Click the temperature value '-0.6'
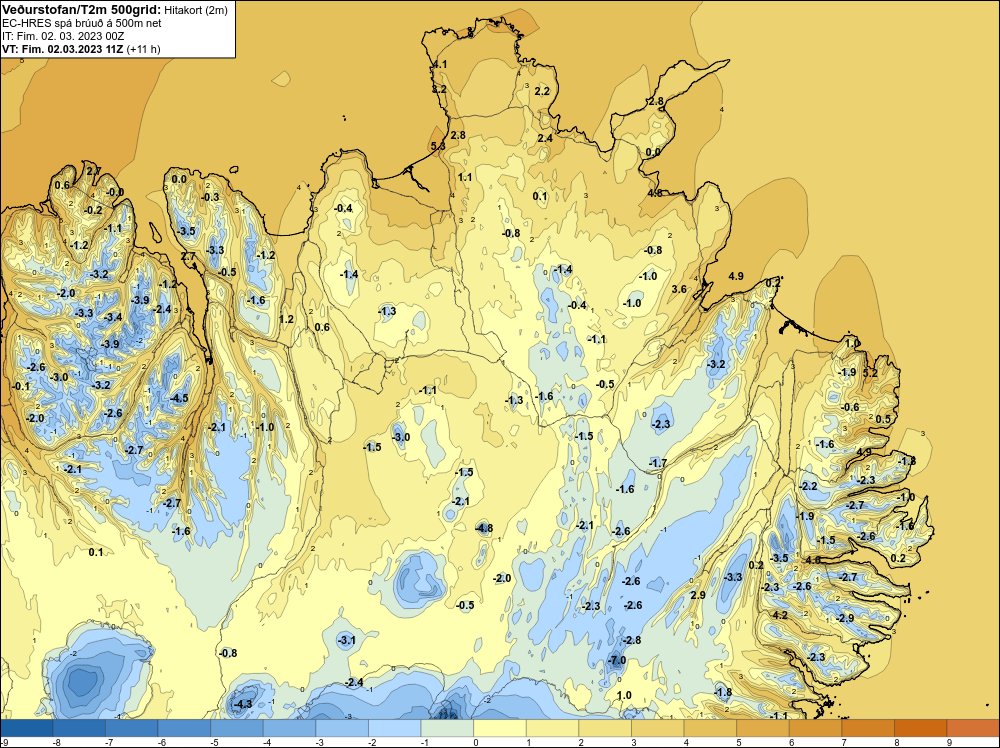 pos(850,407)
